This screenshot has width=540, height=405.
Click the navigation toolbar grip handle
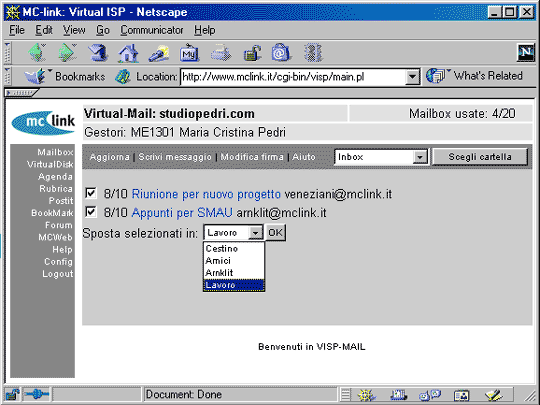click(x=7, y=53)
